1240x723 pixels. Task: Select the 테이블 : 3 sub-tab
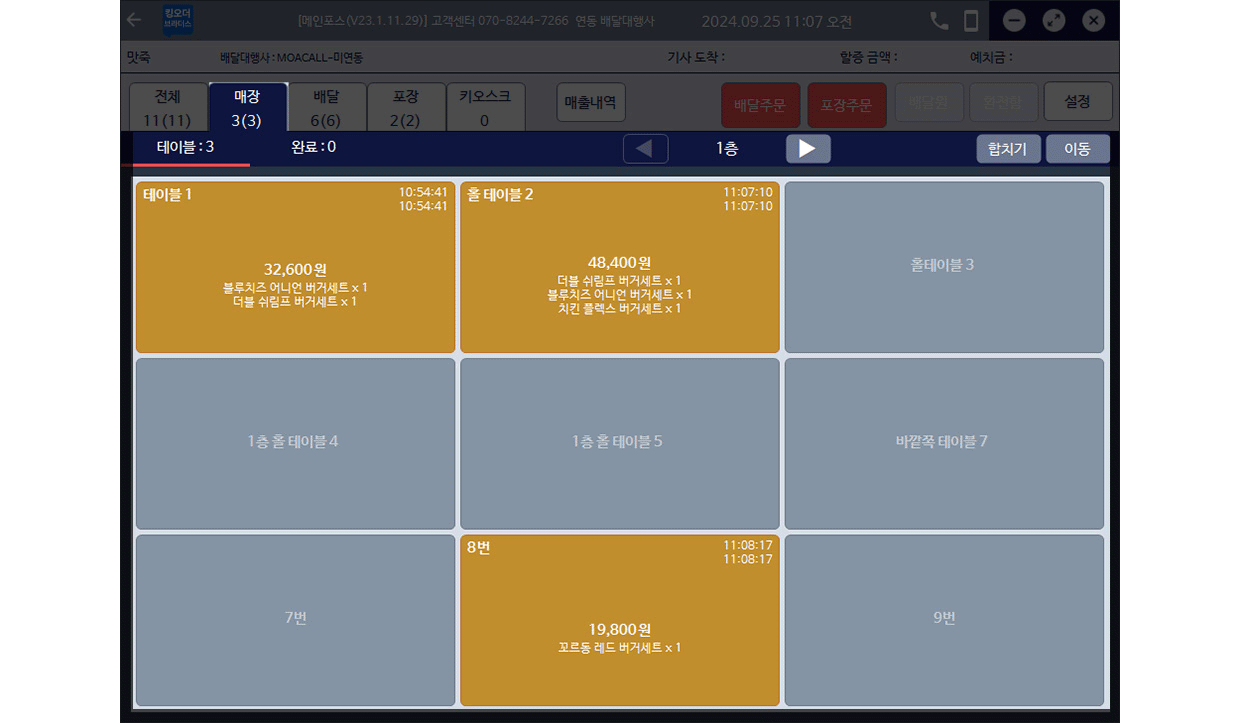coord(186,148)
